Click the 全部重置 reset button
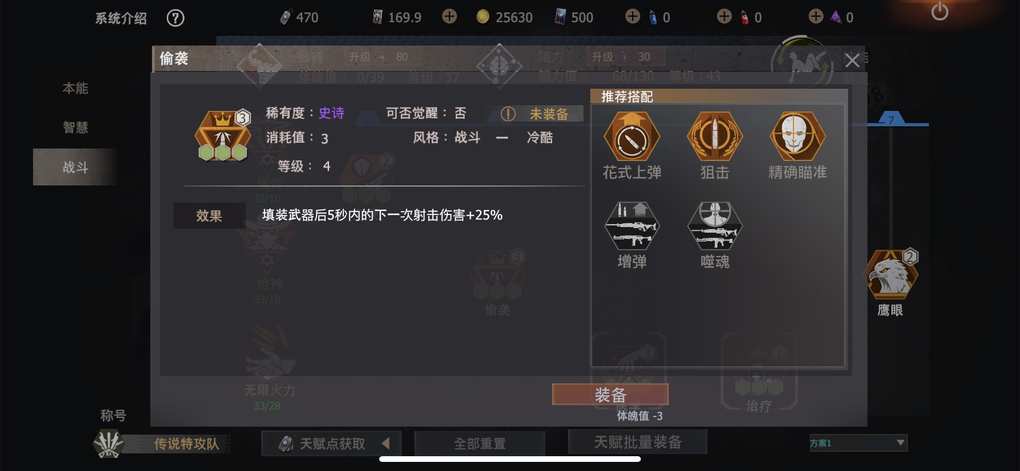 (x=479, y=444)
